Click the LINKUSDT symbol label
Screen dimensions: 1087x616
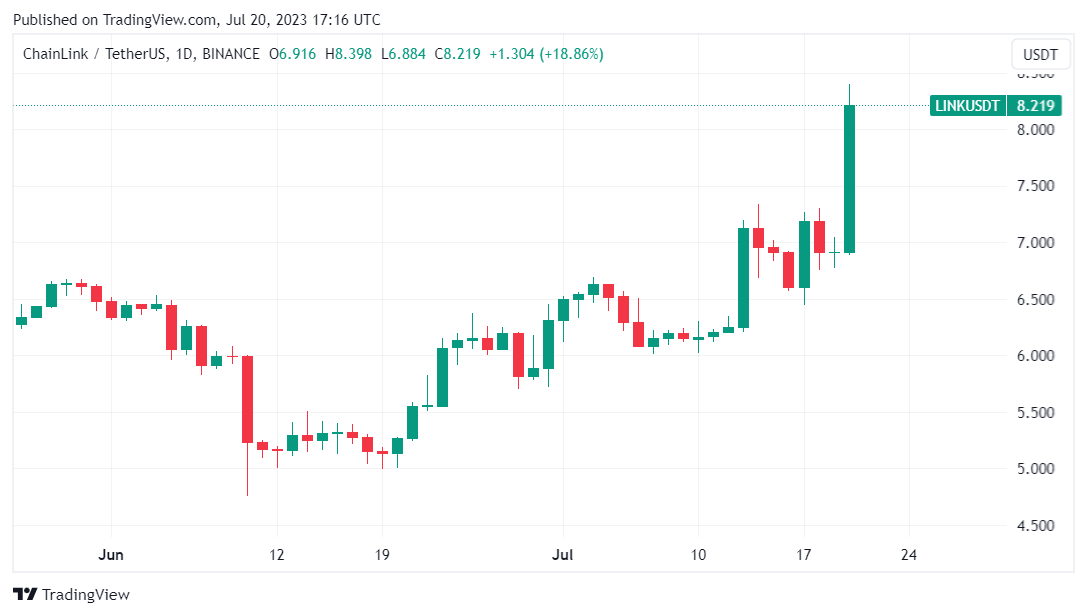click(x=967, y=105)
